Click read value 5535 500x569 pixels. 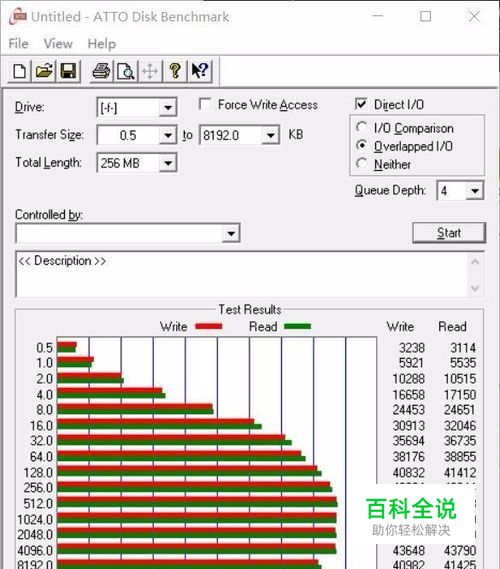coord(463,363)
